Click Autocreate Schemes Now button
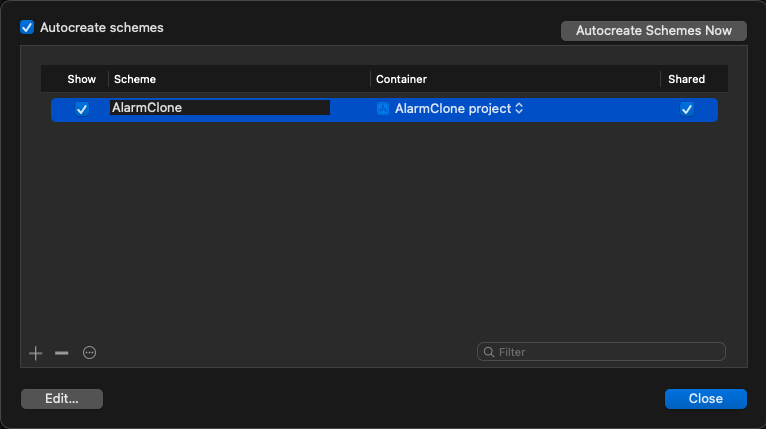This screenshot has height=429, width=766. [654, 31]
